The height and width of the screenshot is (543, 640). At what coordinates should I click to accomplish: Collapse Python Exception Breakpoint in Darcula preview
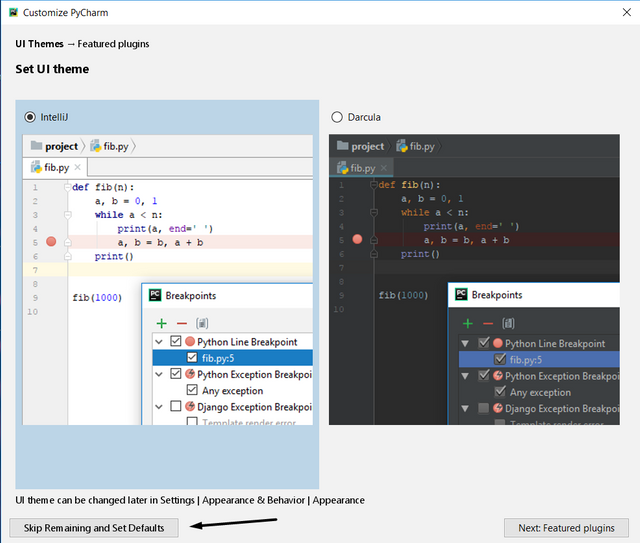465,376
